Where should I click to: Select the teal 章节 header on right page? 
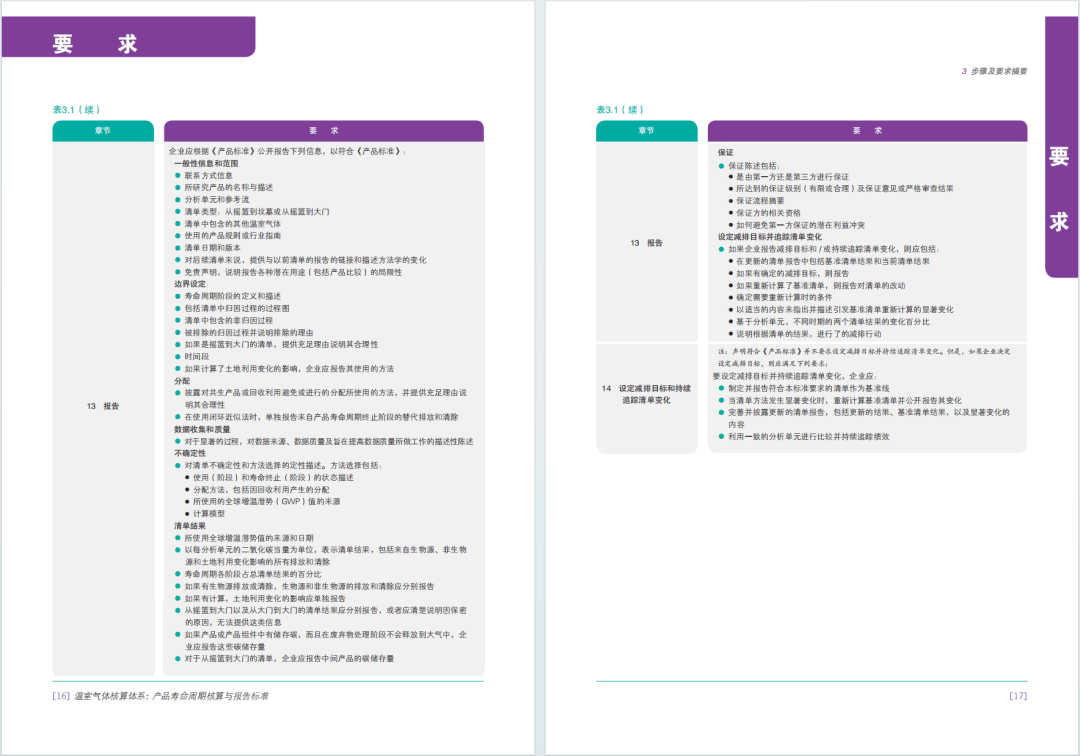647,131
